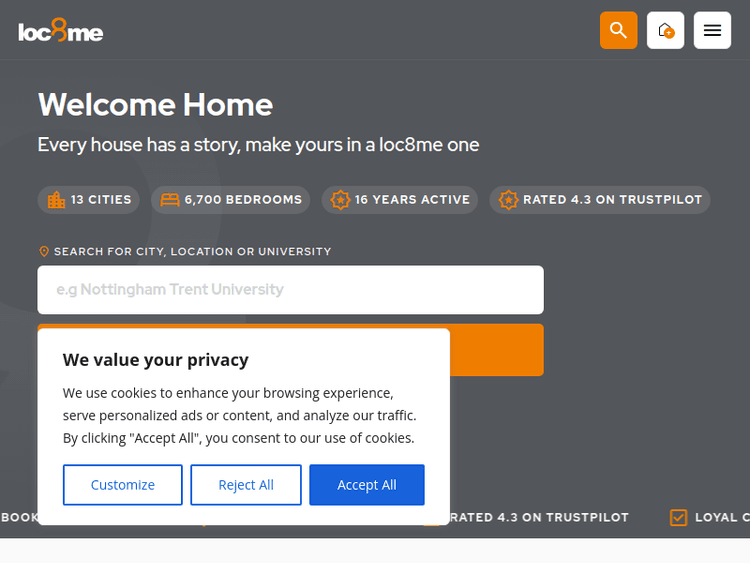Click the orange search magnifier button
The image size is (750, 563).
(x=618, y=30)
